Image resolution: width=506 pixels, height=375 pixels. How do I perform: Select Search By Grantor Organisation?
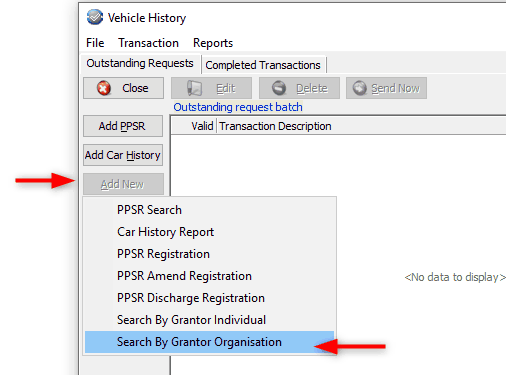(x=209, y=342)
